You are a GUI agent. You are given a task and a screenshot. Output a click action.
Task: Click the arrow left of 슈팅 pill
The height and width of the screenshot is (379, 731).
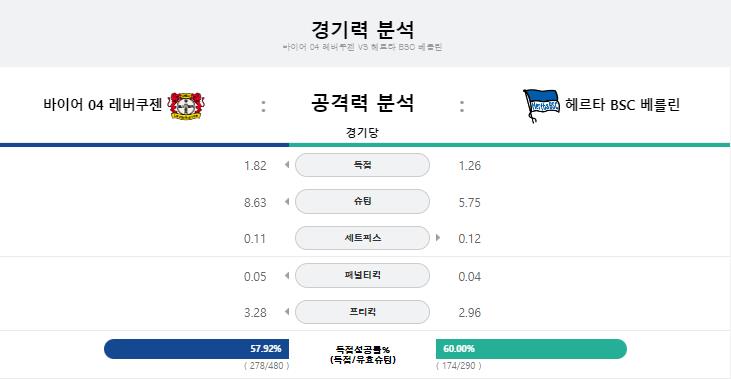[x=287, y=201]
